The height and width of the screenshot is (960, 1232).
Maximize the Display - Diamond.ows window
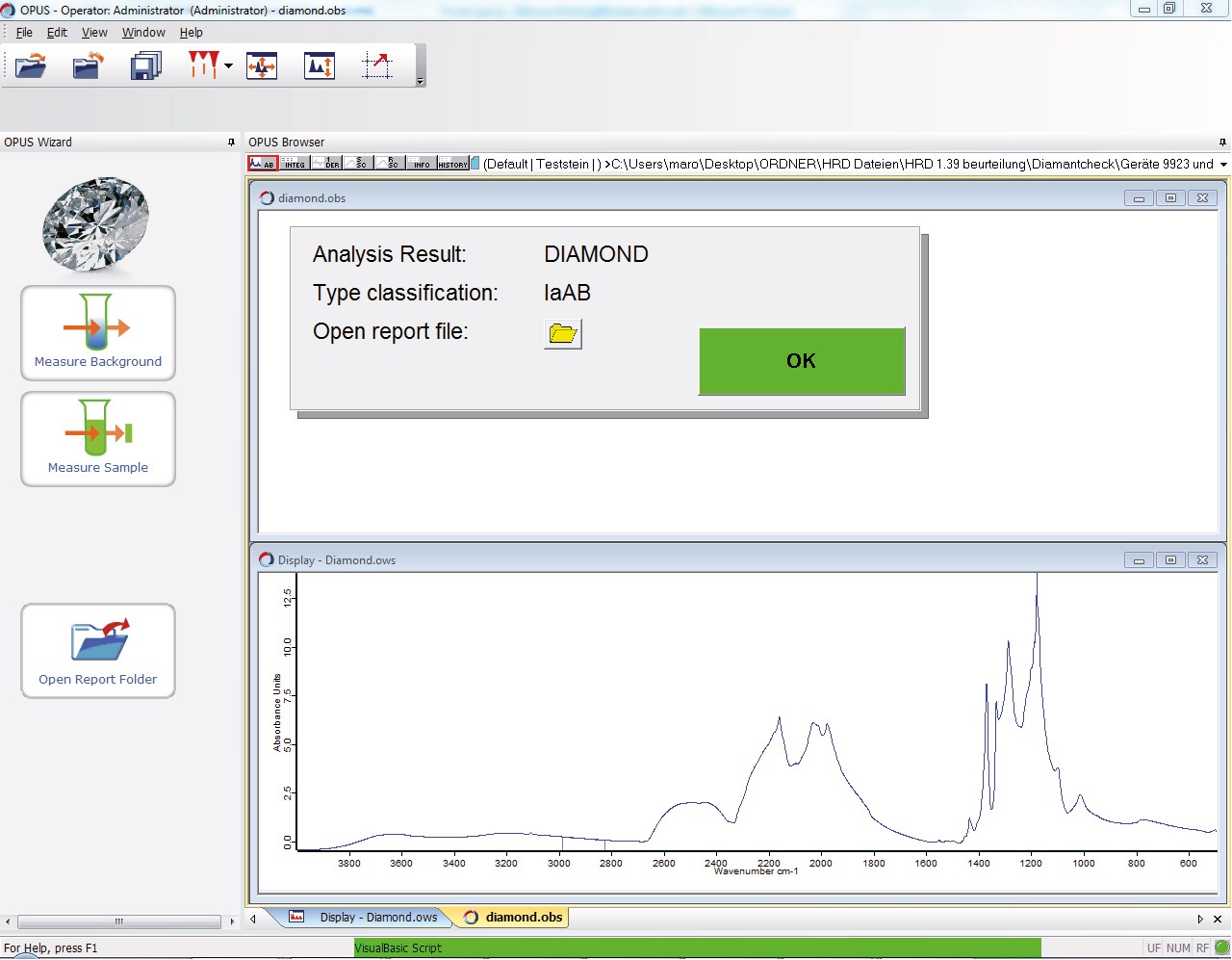point(1170,560)
